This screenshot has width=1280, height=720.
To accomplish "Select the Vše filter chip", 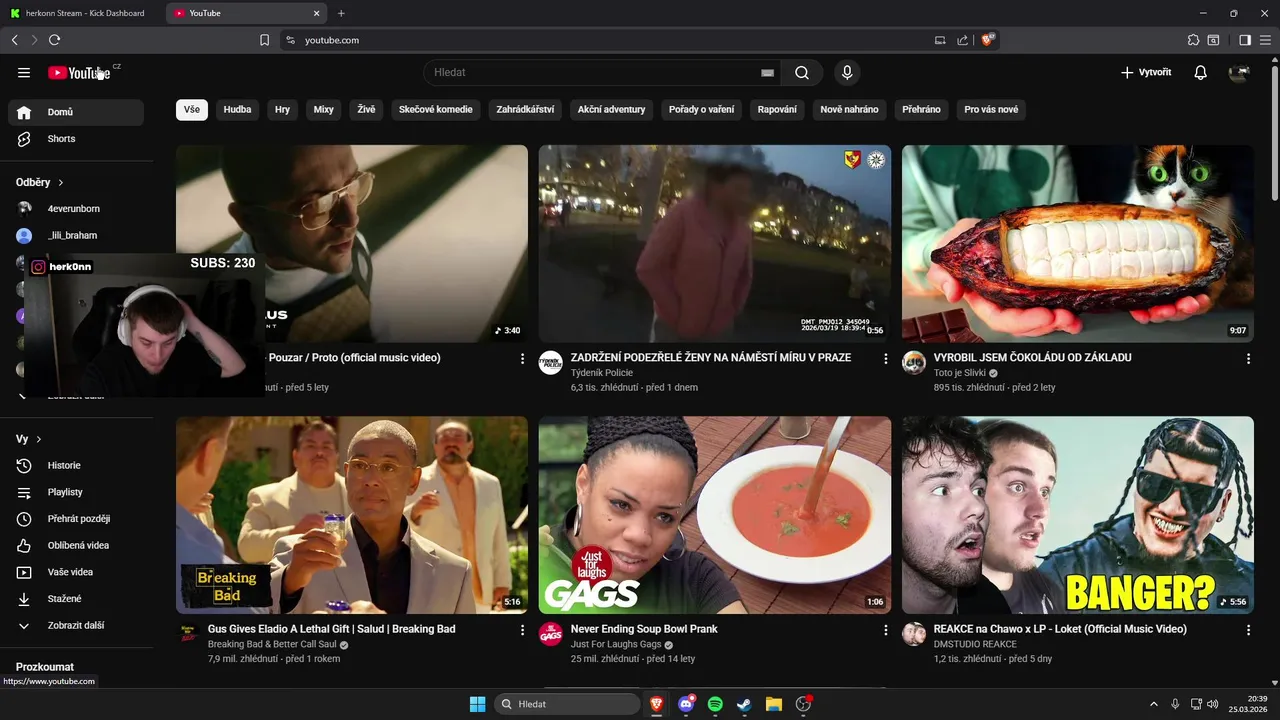I will tap(192, 109).
